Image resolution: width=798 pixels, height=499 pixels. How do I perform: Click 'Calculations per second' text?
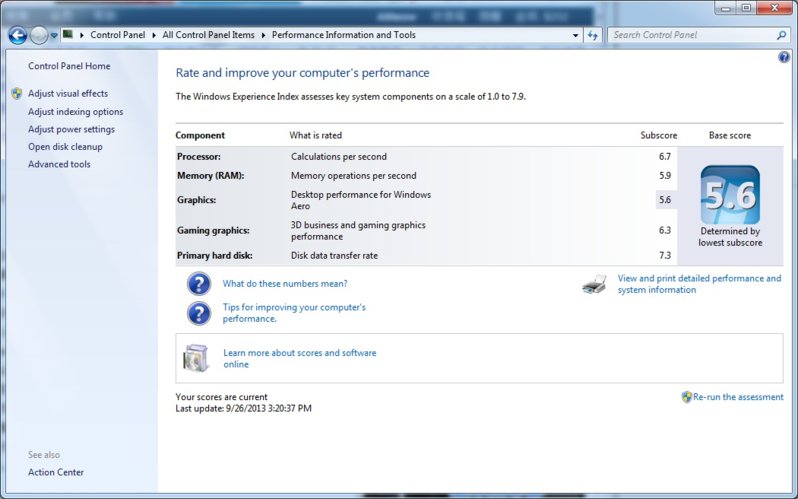tap(338, 156)
